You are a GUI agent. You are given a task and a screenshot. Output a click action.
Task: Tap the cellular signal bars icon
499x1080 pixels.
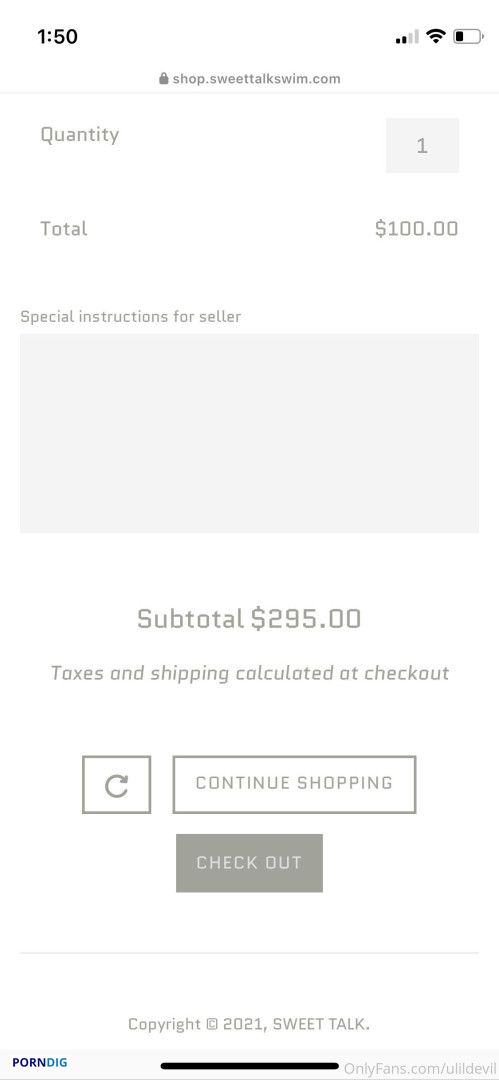pos(407,37)
